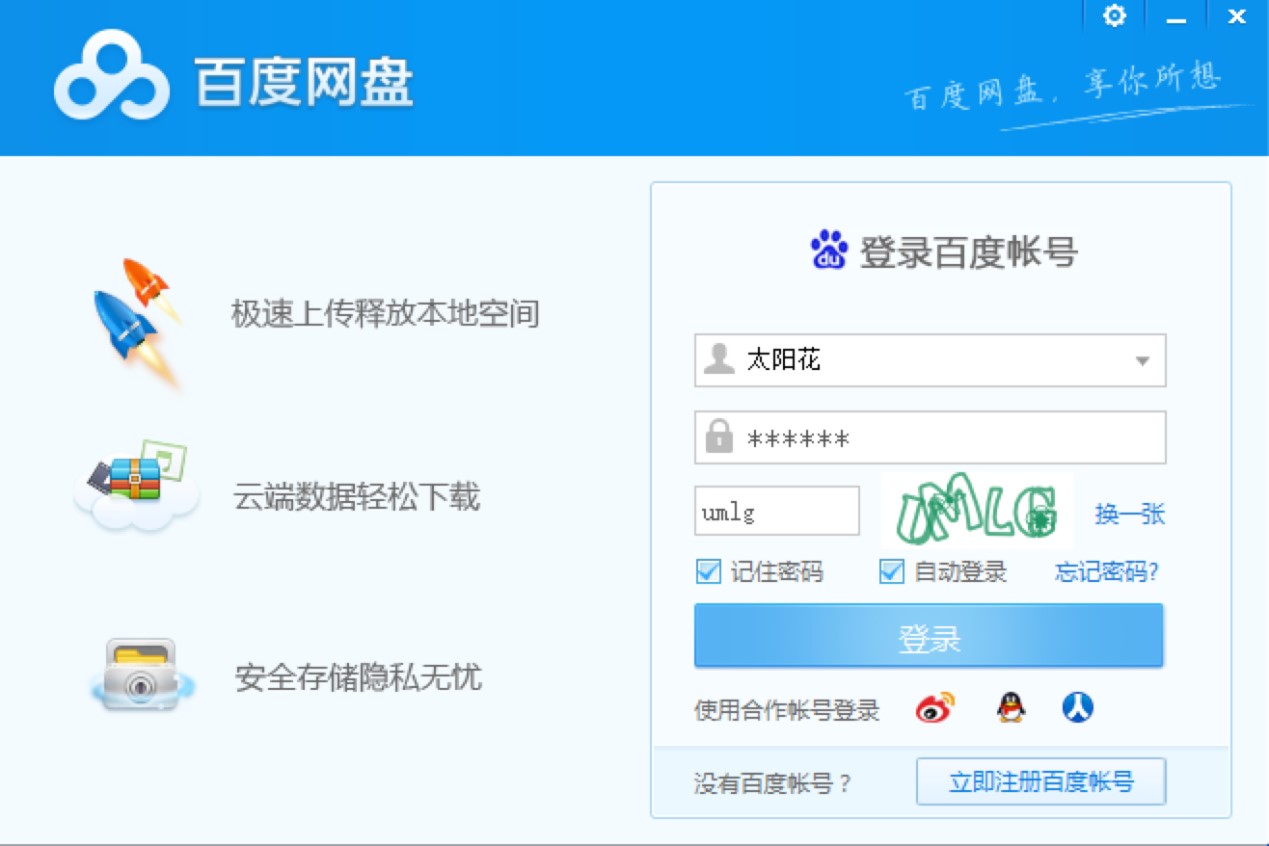Click the 没有百度帐号? text
This screenshot has height=846, width=1269.
pos(773,782)
